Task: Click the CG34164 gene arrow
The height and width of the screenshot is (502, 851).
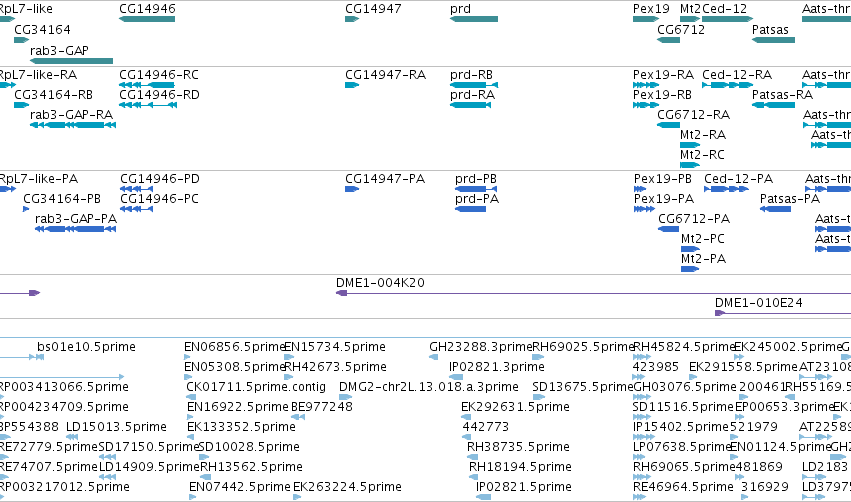Action: (x=22, y=40)
